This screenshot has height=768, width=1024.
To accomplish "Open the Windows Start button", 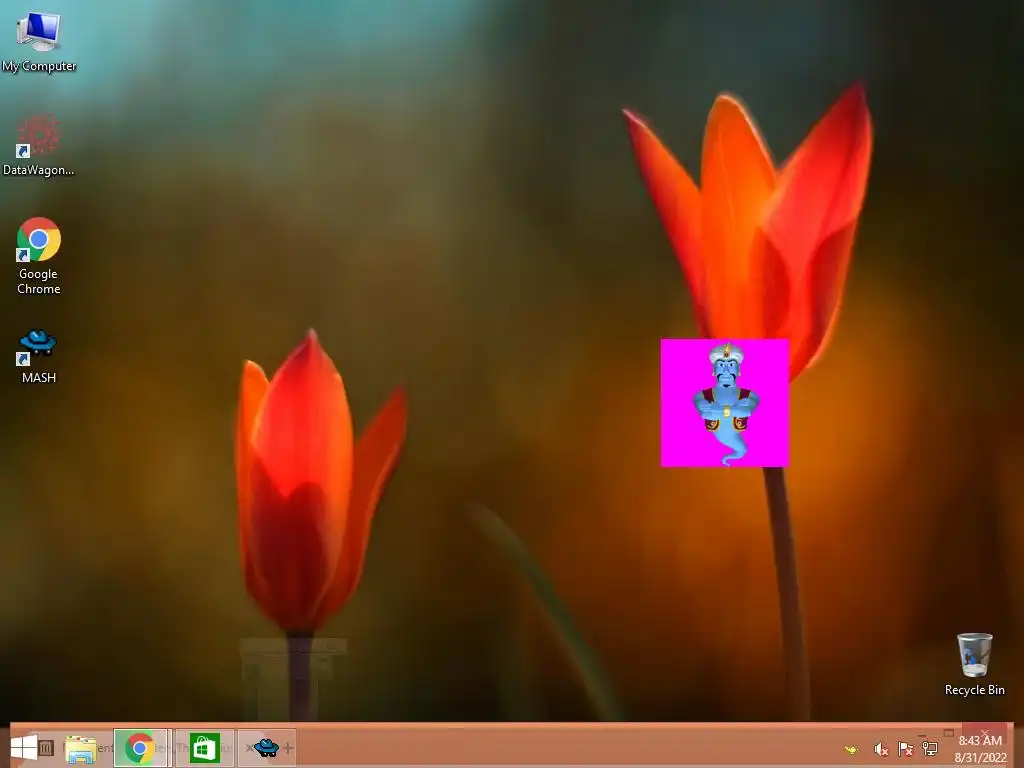I will pyautogui.click(x=24, y=748).
